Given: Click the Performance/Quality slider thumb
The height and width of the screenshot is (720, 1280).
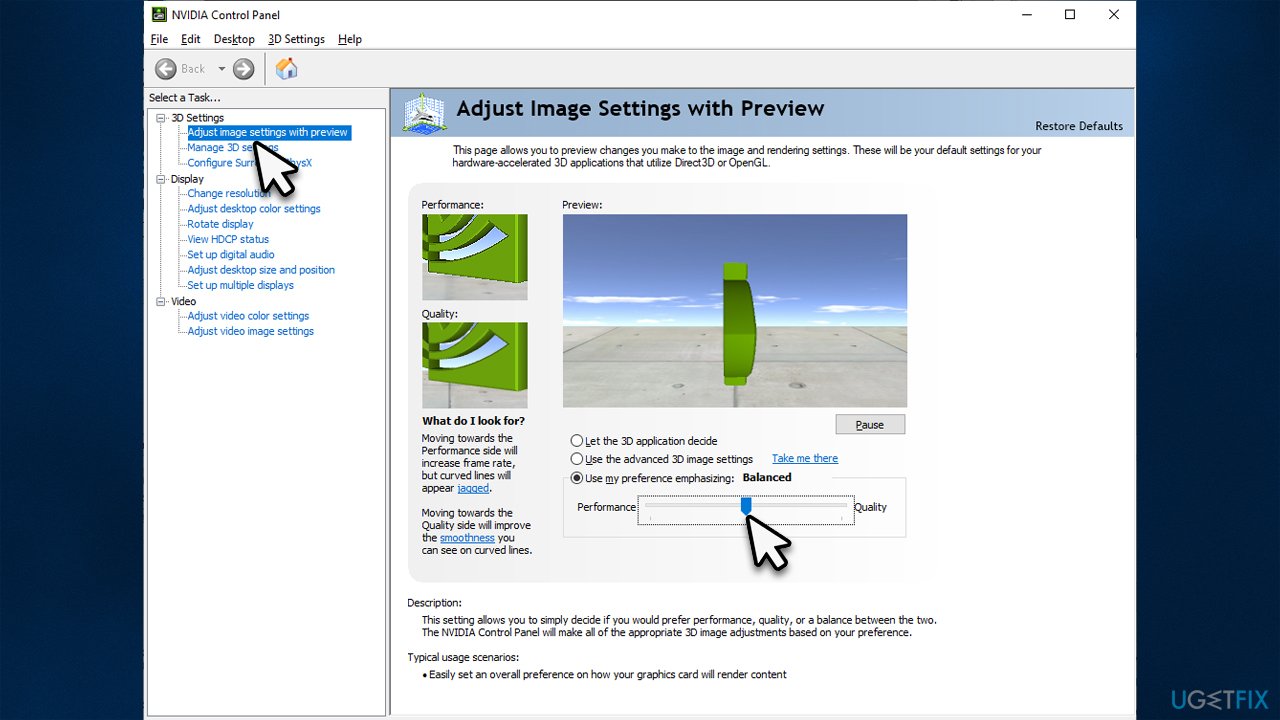Looking at the screenshot, I should (x=746, y=507).
